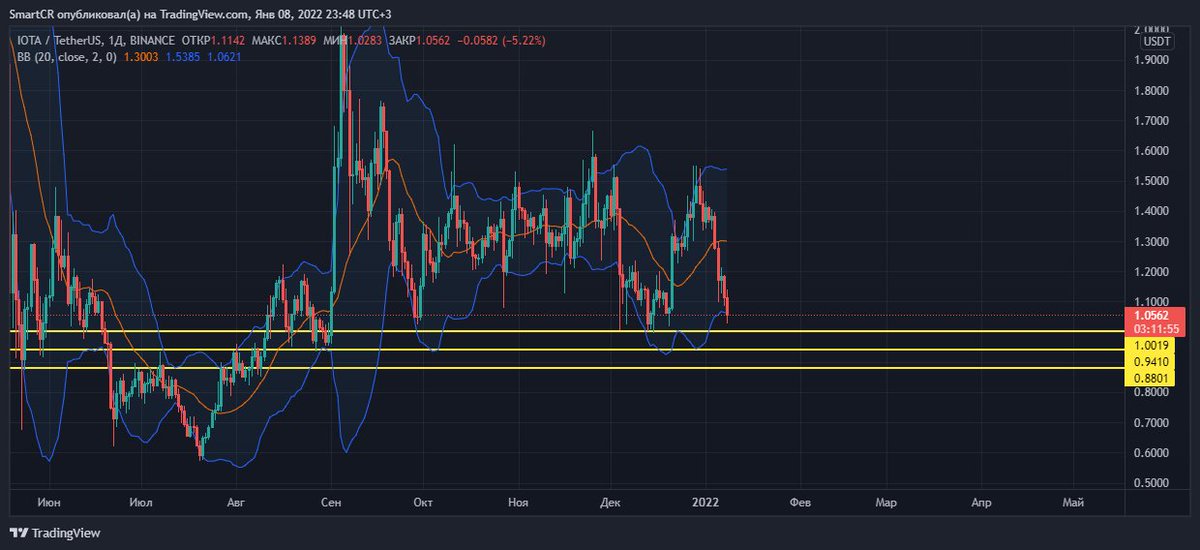Click the 0.7000 price axis label
Screen dimensions: 1200x550
1151,423
